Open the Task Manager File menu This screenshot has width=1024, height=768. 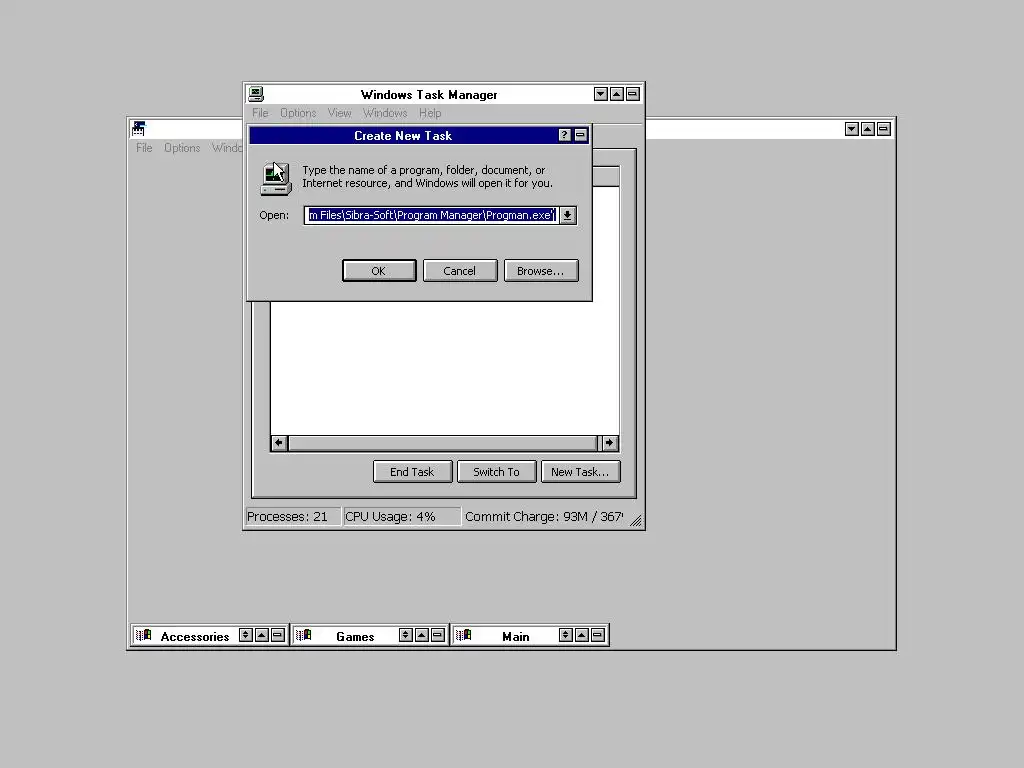pos(260,113)
